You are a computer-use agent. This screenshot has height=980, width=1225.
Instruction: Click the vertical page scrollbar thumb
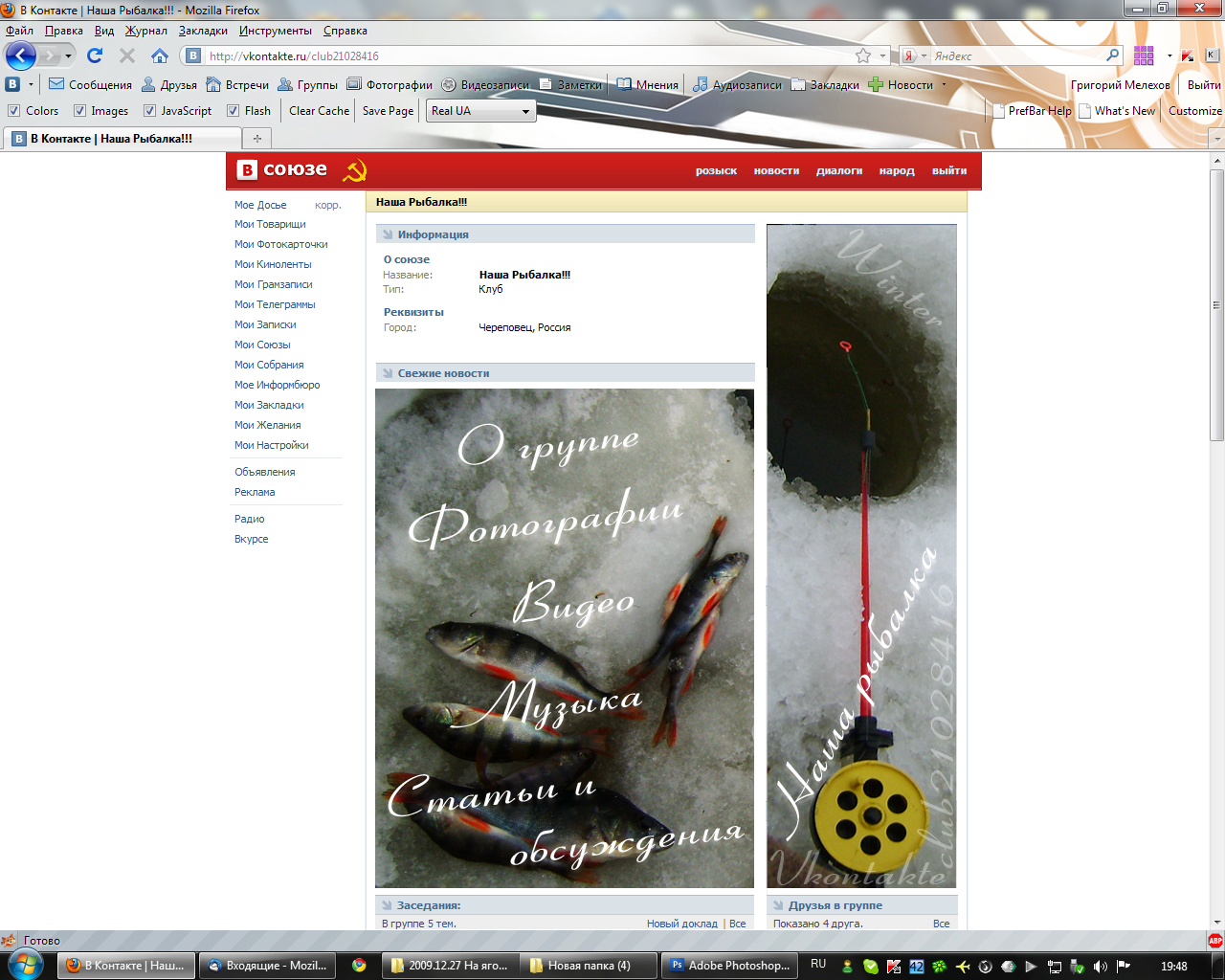1217,305
